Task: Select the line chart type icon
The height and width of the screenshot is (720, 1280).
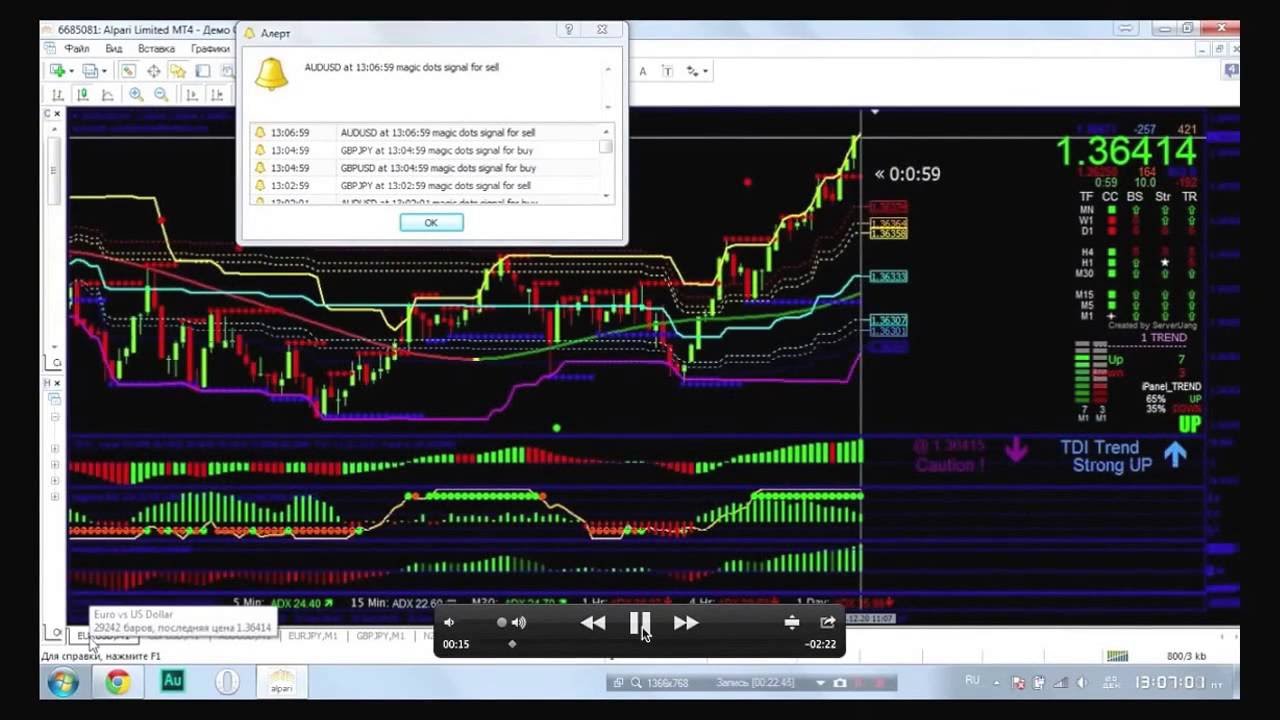Action: point(107,95)
